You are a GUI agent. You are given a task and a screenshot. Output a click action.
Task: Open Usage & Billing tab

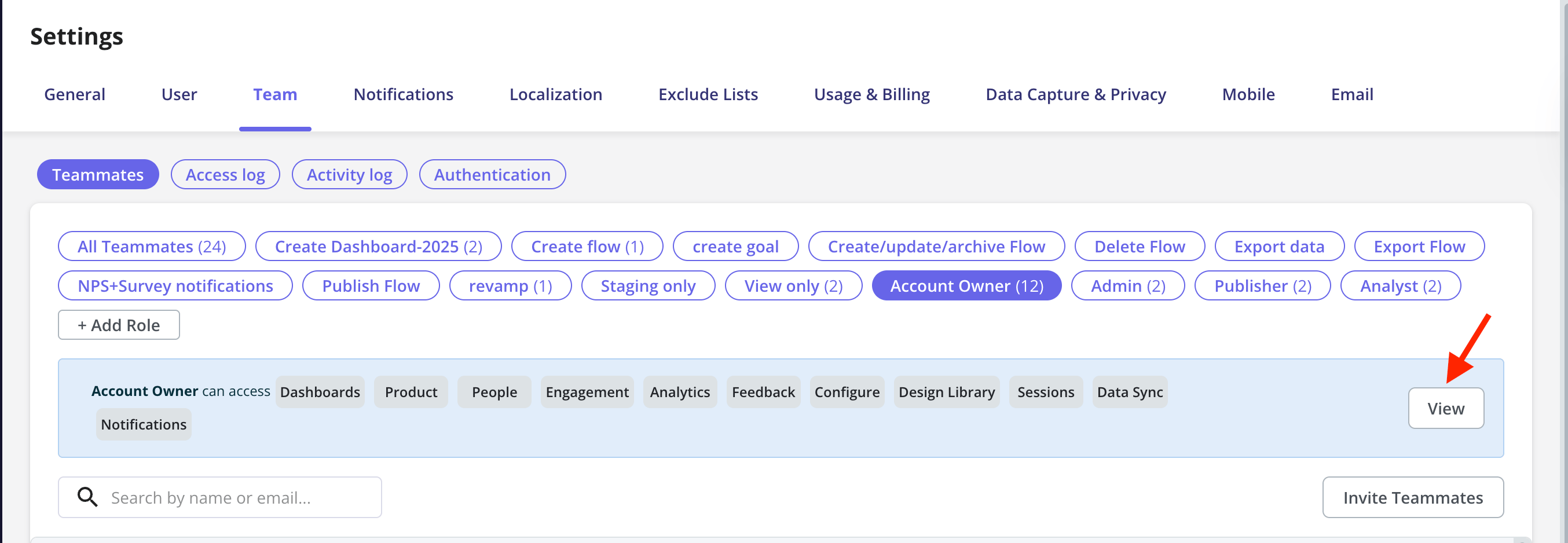tap(871, 94)
